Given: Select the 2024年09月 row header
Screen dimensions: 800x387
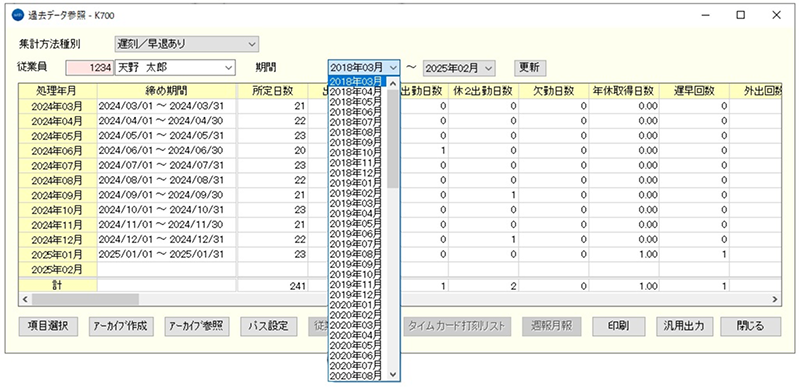Looking at the screenshot, I should 57,195.
